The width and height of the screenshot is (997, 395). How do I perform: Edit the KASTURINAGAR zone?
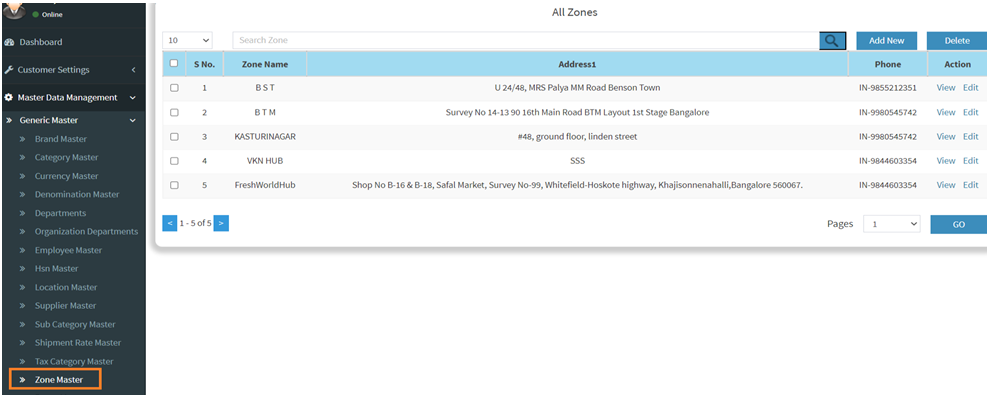[970, 136]
